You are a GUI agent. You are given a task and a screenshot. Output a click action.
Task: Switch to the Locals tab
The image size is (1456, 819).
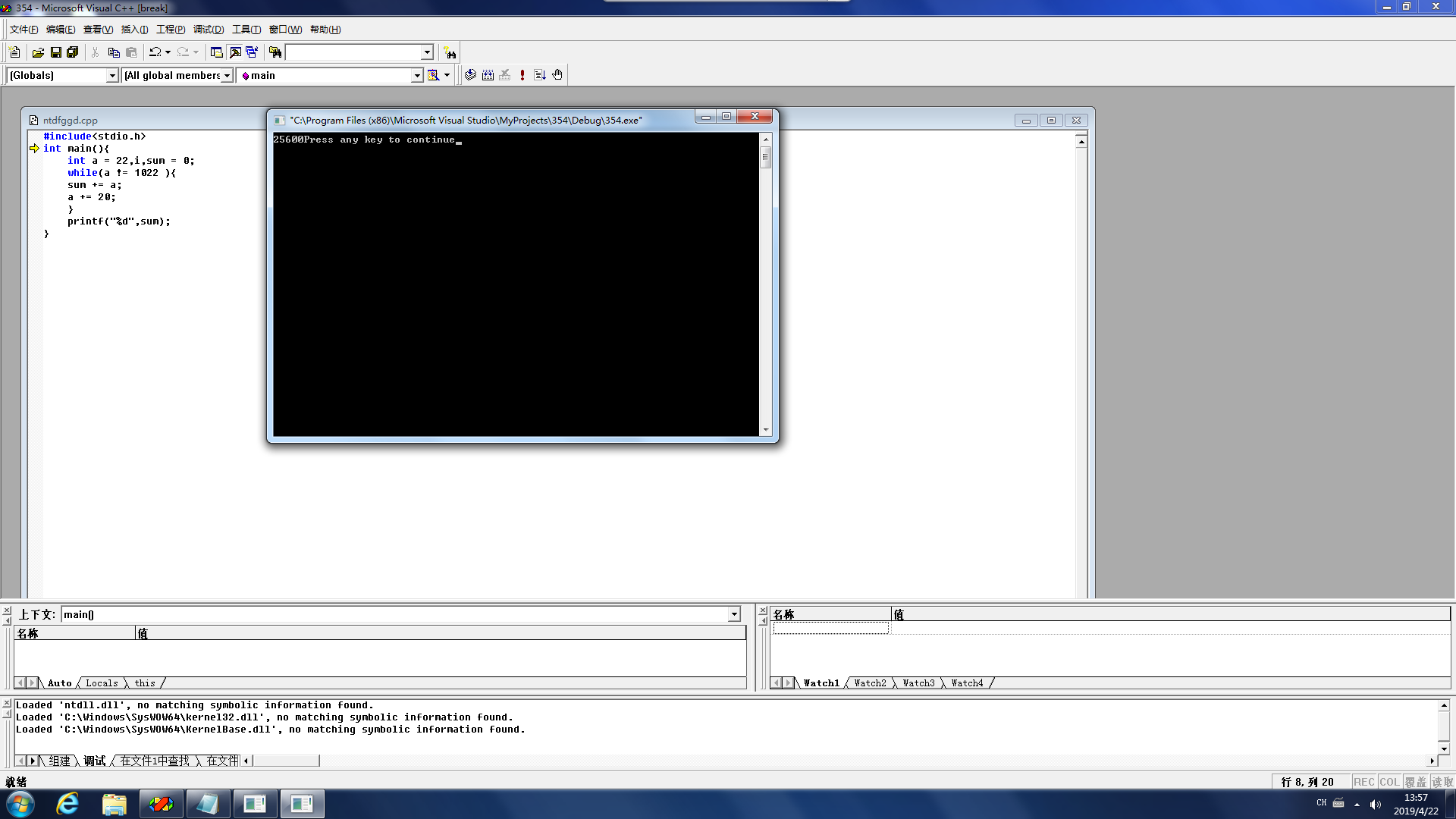[102, 683]
